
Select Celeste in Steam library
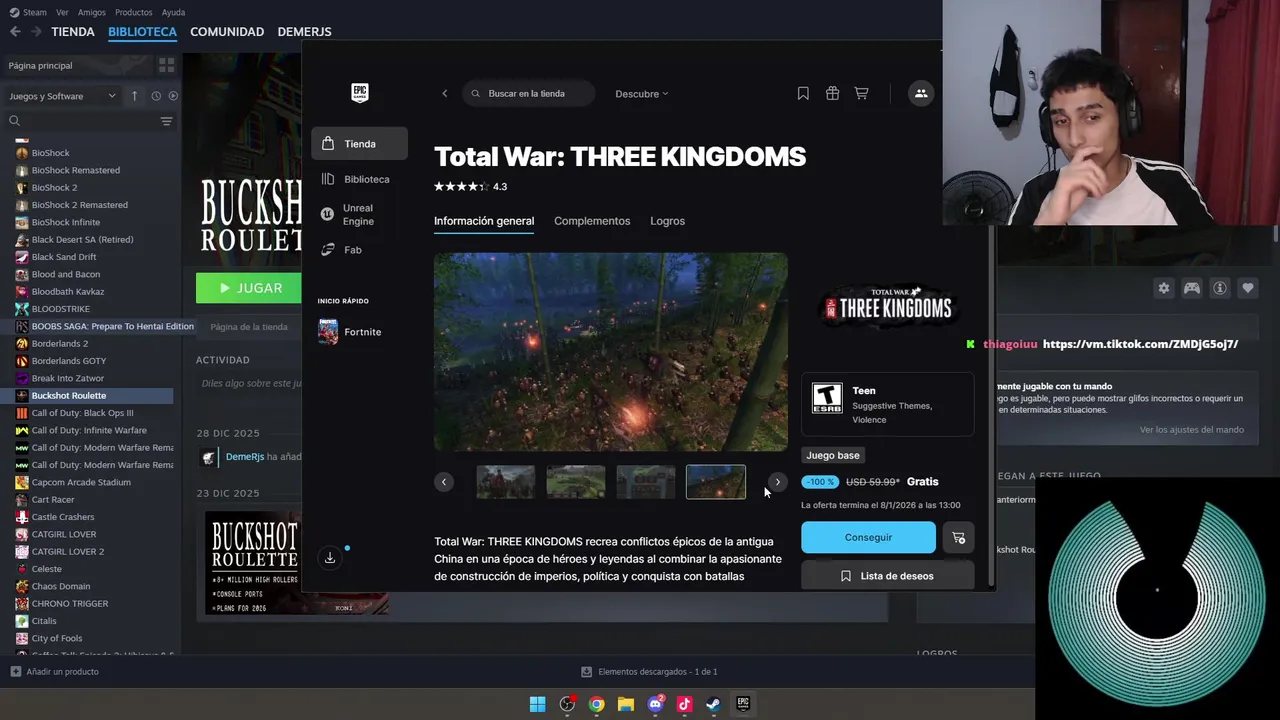pyautogui.click(x=46, y=569)
